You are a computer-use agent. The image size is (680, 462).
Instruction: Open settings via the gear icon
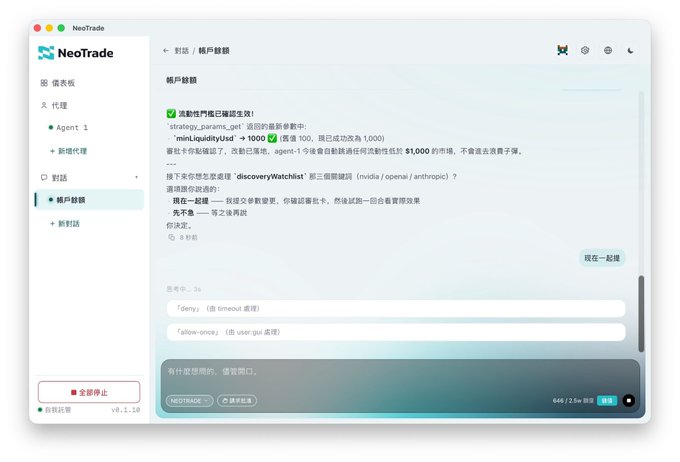pyautogui.click(x=585, y=50)
